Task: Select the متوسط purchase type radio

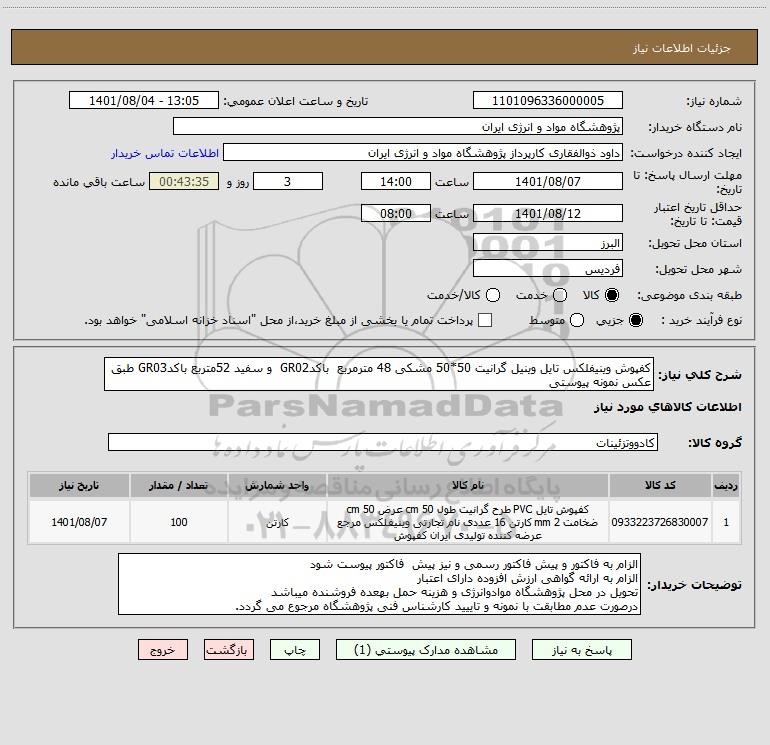Action: click(577, 320)
